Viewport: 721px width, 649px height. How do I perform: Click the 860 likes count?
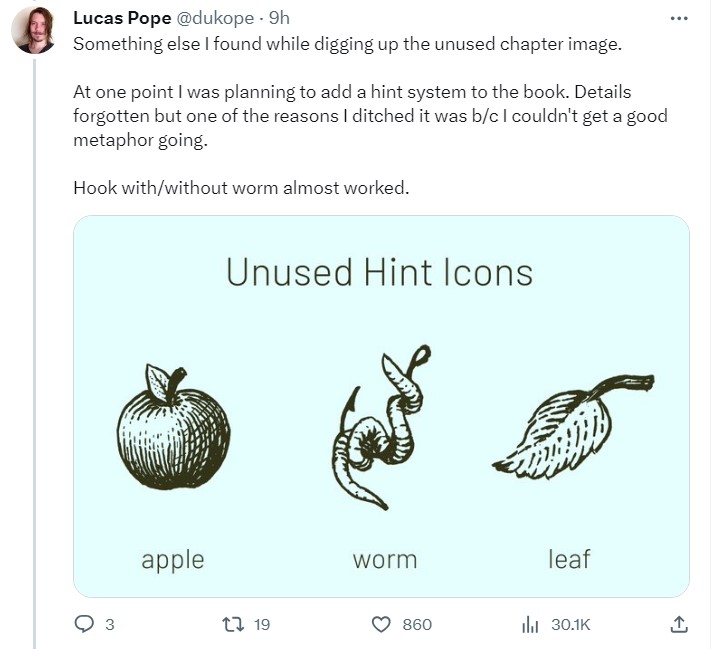pos(416,624)
